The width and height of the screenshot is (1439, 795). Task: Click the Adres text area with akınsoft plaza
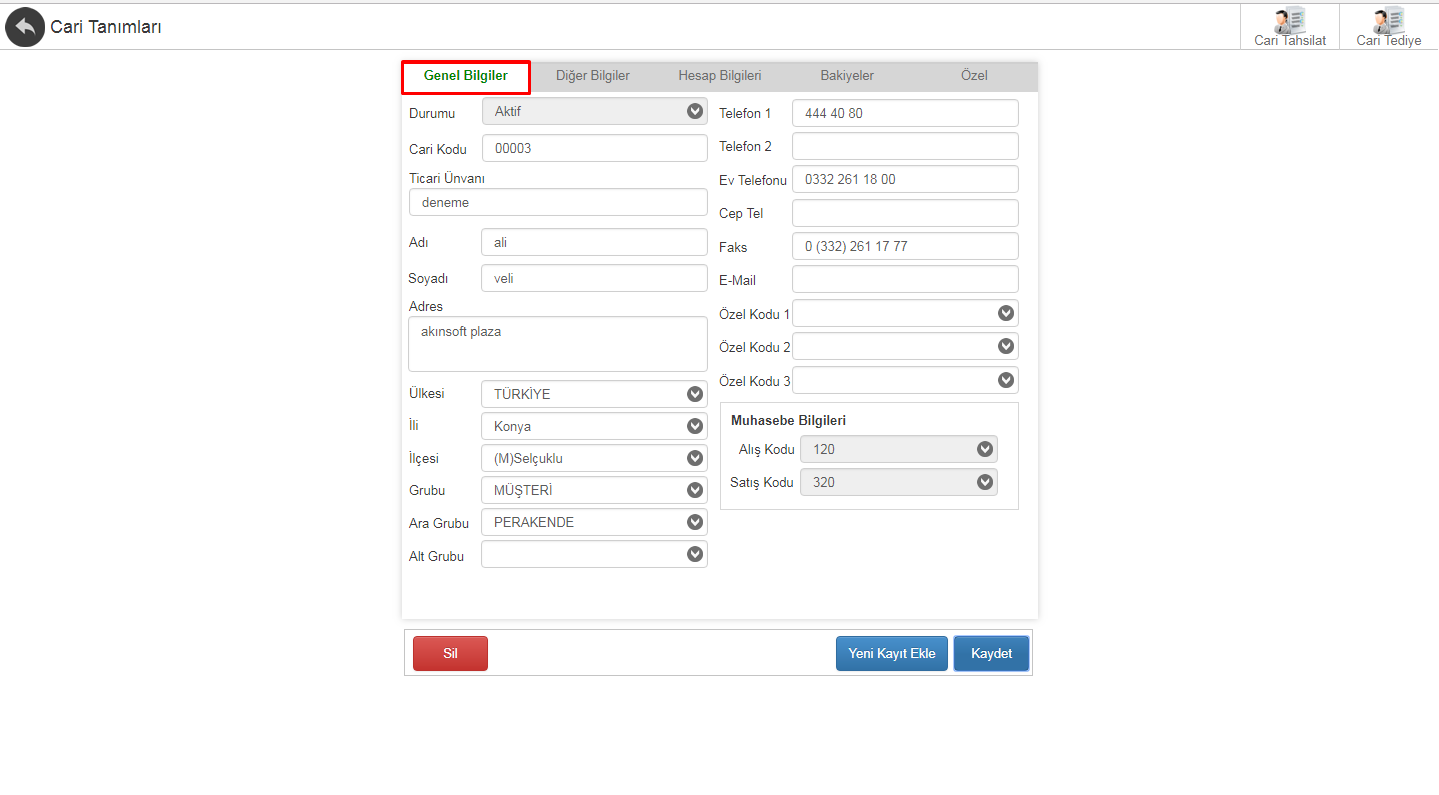(x=558, y=344)
